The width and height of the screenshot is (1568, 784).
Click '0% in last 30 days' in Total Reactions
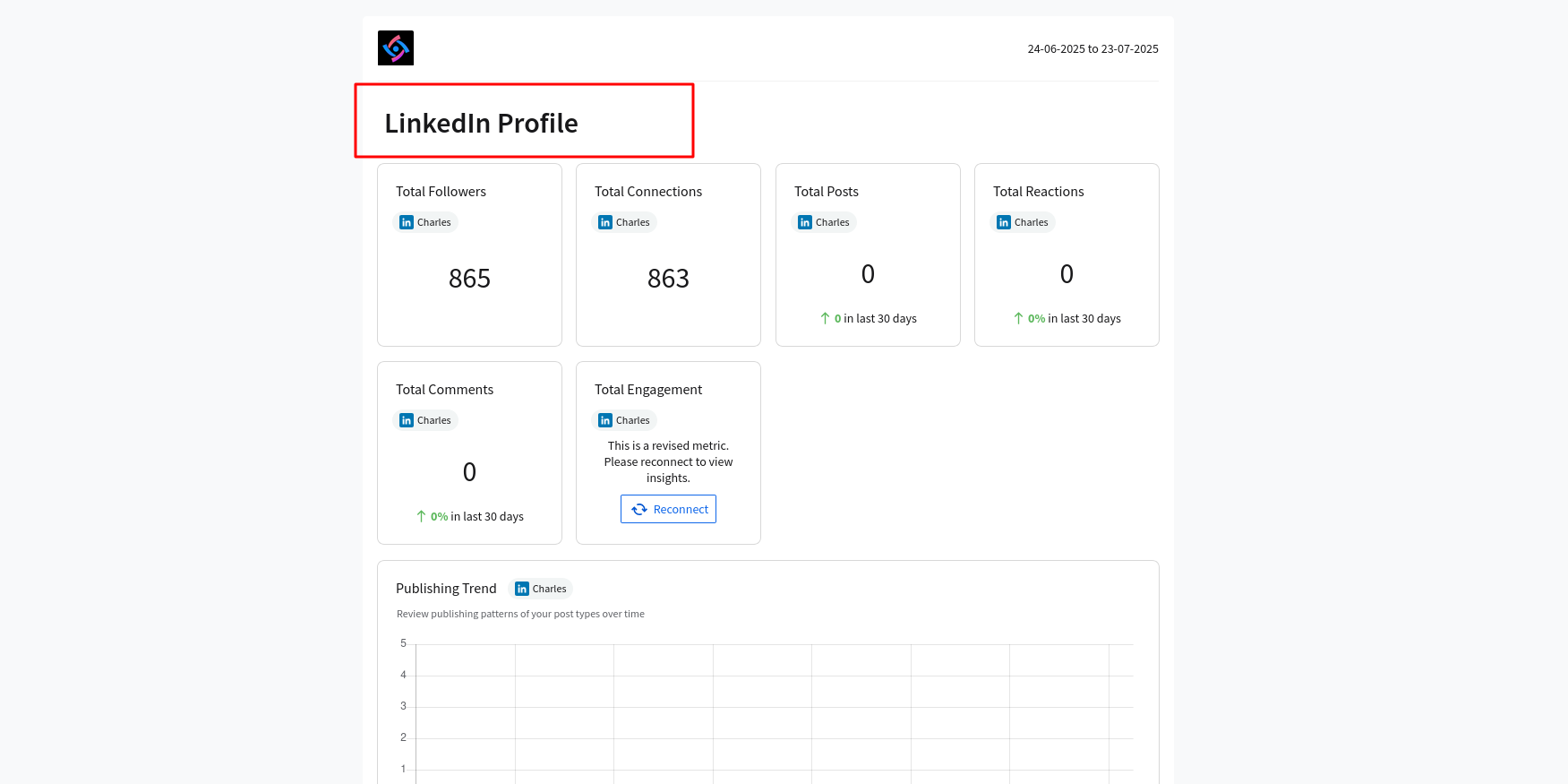[x=1075, y=318]
